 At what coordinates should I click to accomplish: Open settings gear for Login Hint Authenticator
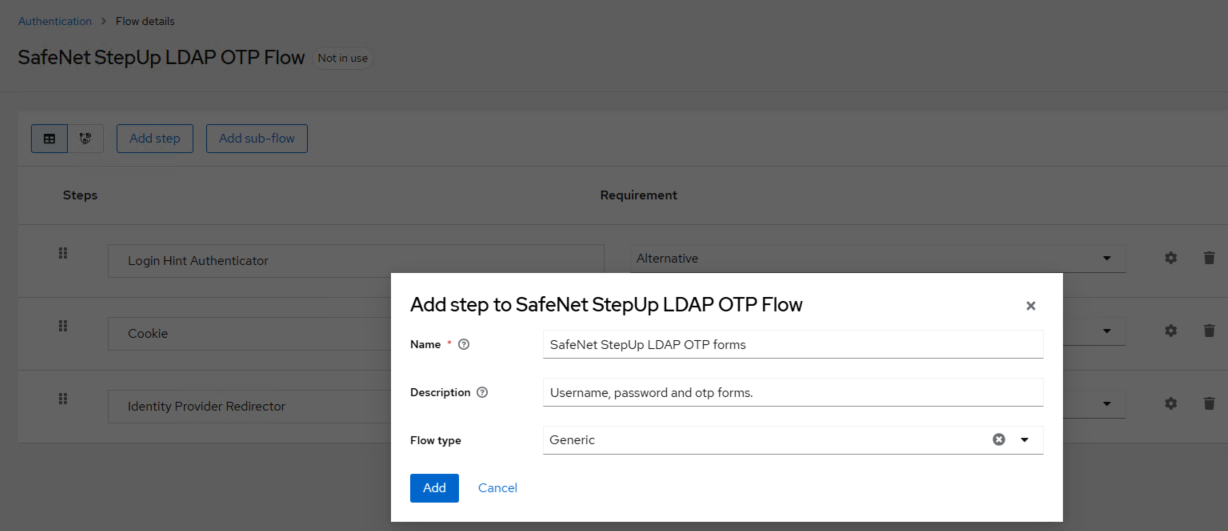point(1170,258)
